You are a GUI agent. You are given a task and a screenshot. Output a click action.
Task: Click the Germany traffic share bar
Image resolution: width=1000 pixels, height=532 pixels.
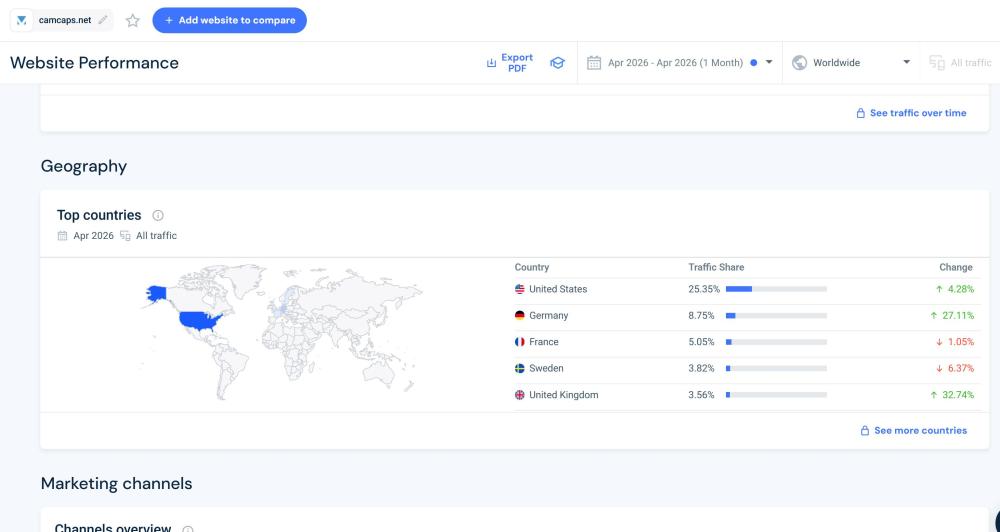point(776,316)
